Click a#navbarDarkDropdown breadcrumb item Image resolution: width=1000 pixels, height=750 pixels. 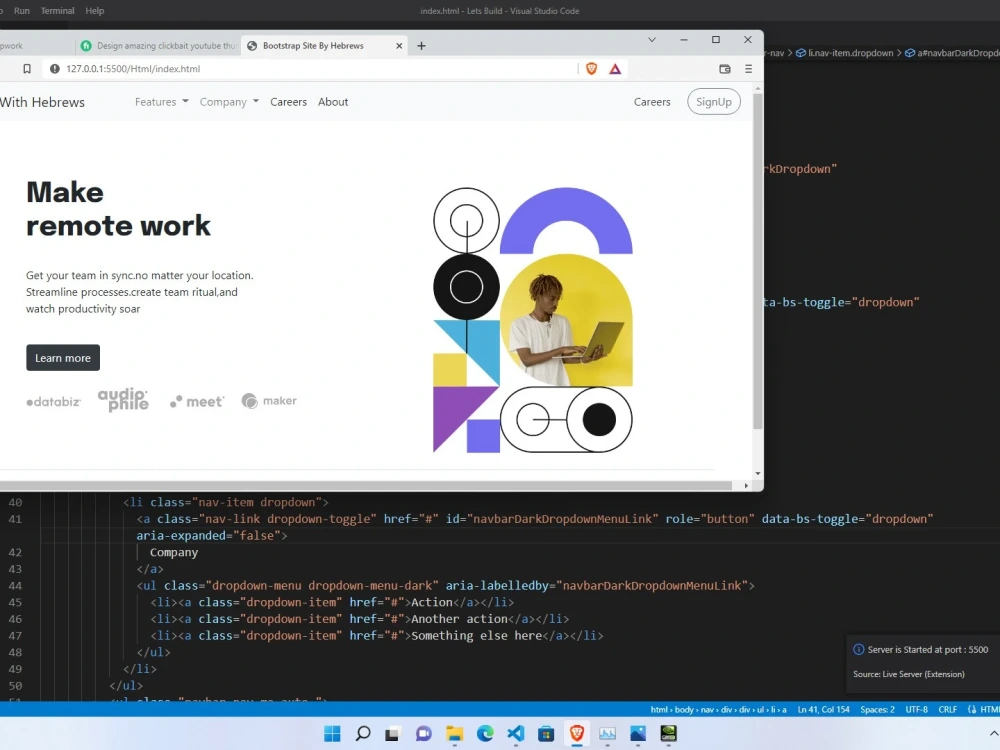pos(953,53)
